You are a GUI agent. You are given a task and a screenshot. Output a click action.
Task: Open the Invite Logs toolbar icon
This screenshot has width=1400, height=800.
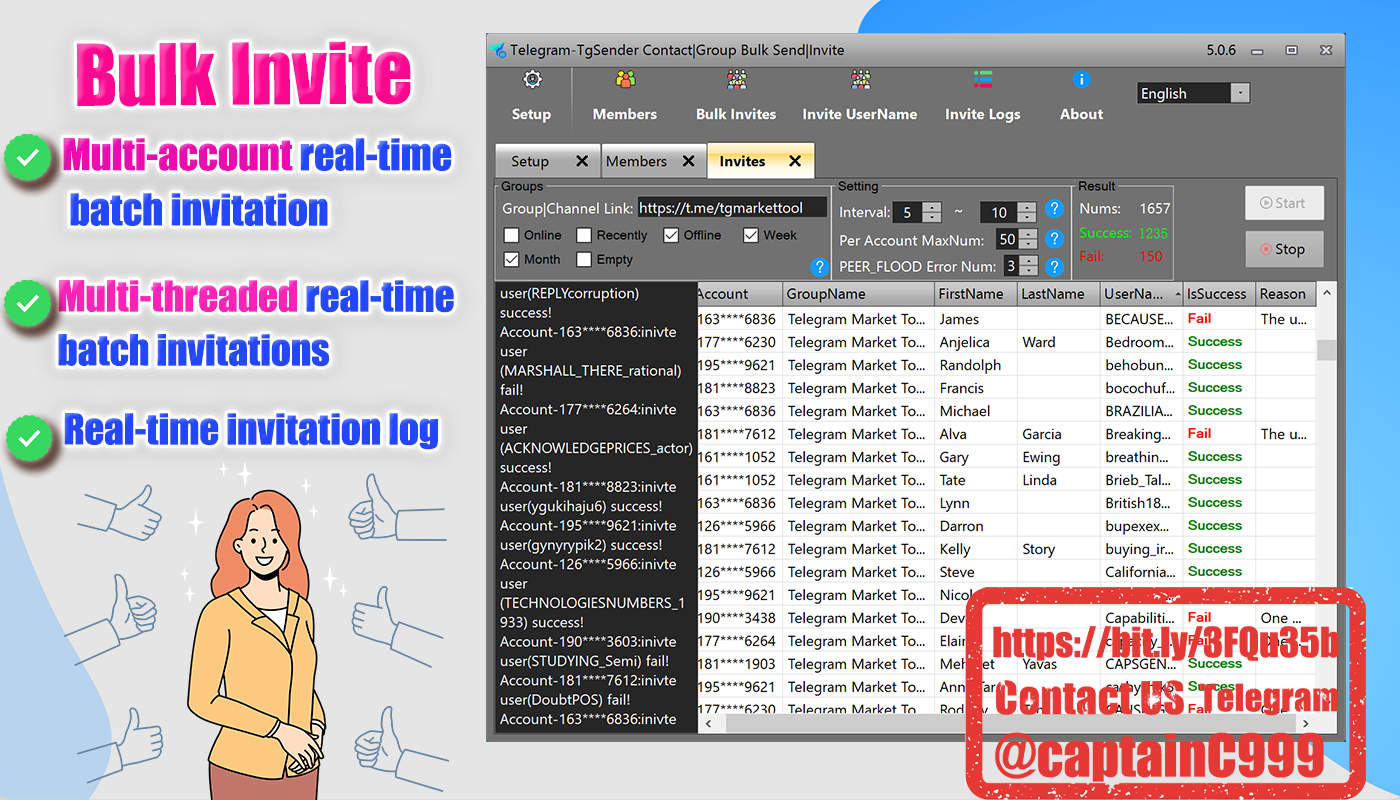[x=983, y=81]
